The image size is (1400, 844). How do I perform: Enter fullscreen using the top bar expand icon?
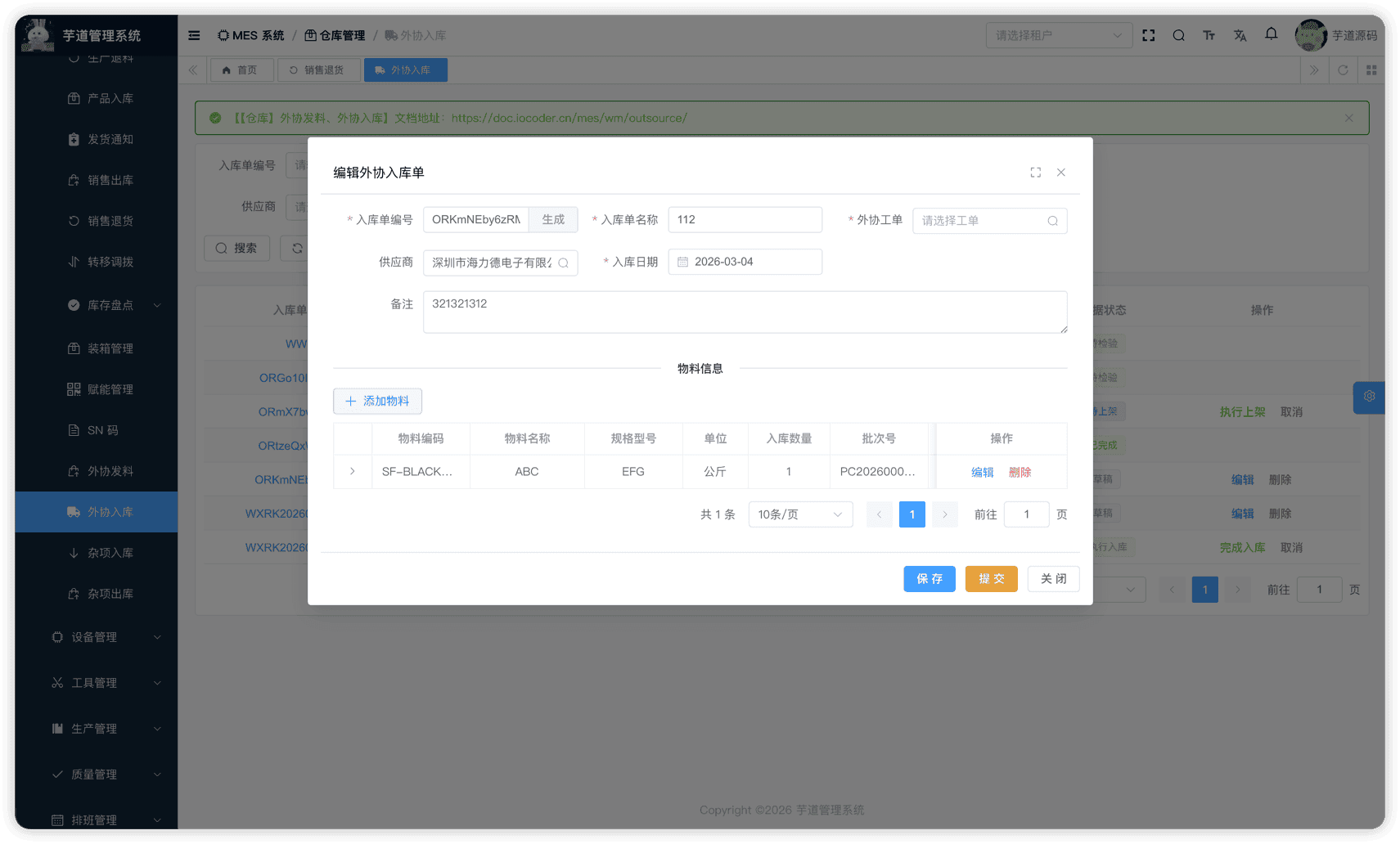coord(1148,35)
